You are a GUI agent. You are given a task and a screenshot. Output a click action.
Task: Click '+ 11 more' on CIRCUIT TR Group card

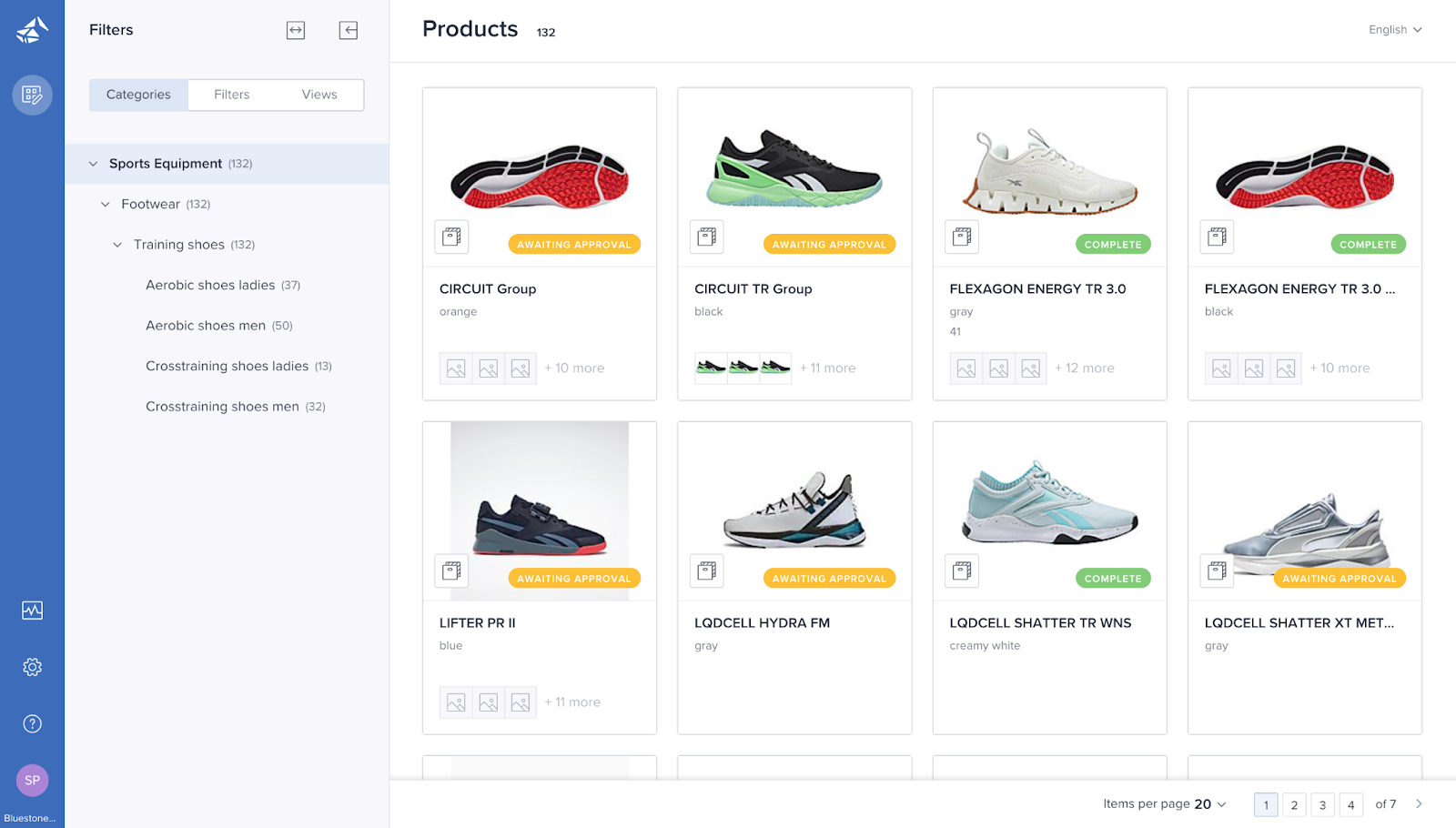828,369
